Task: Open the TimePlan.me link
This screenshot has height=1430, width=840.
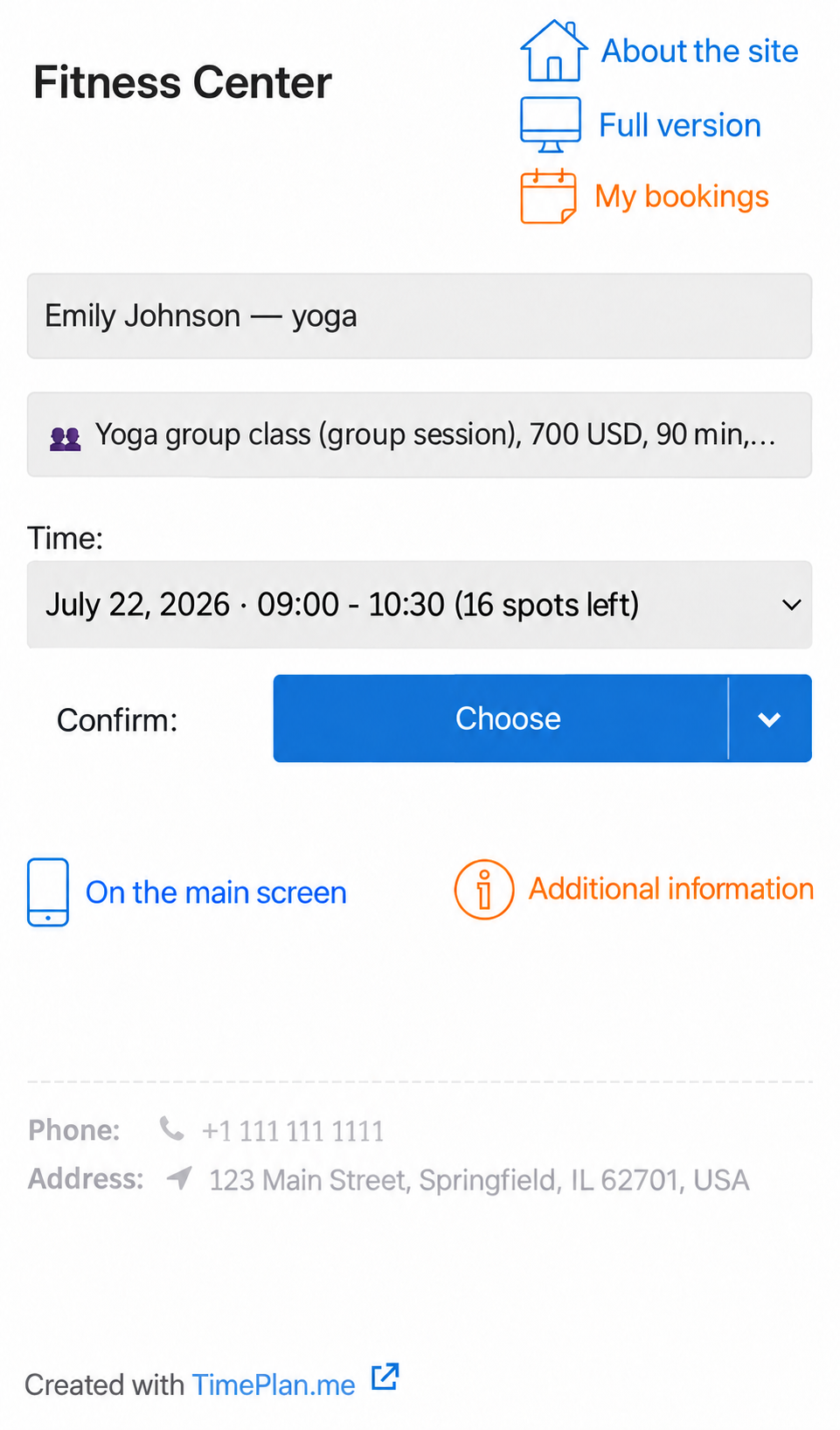Action: tap(274, 1385)
